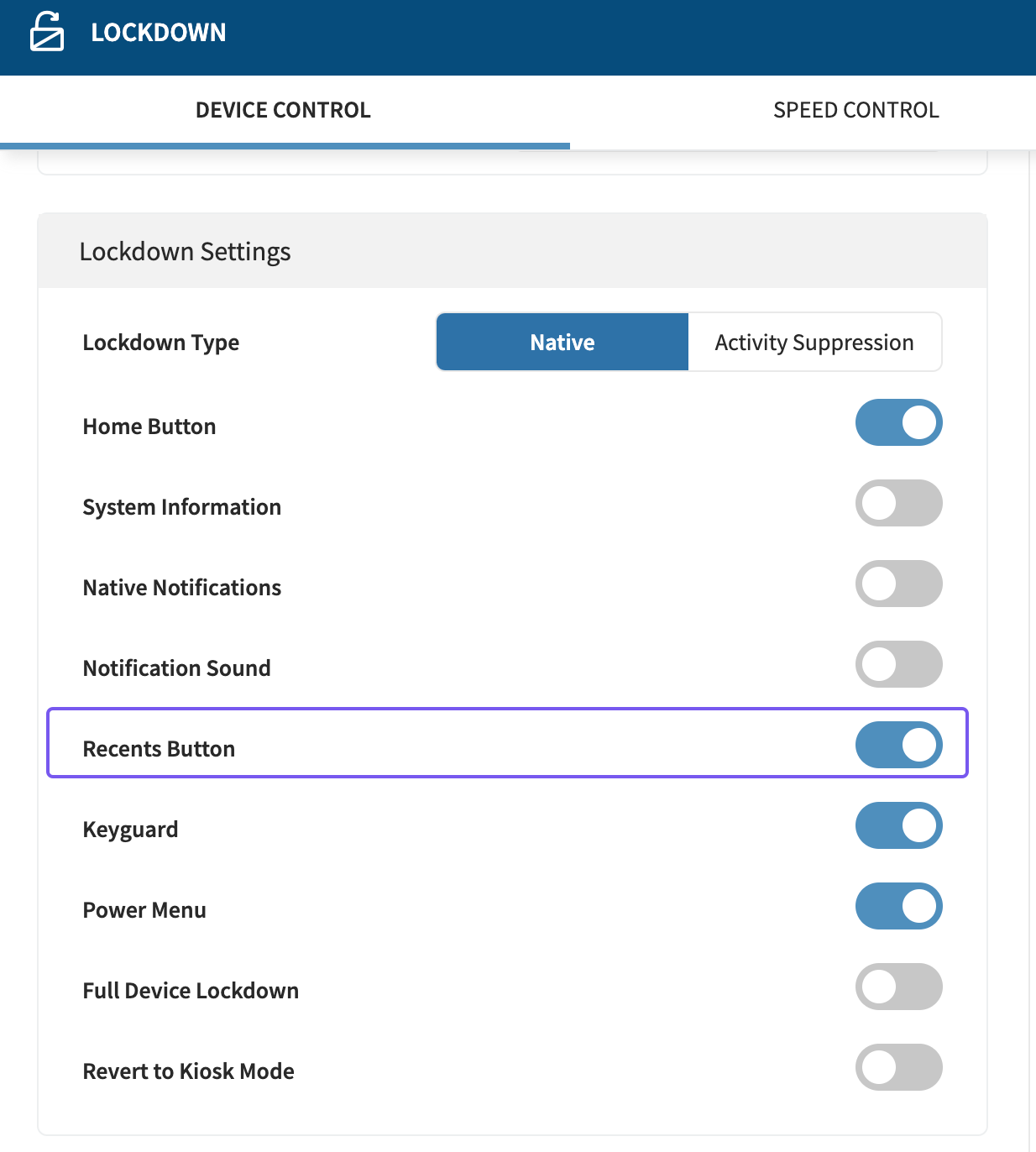Enable Full Device Lockdown
The width and height of the screenshot is (1036, 1152).
(x=898, y=987)
